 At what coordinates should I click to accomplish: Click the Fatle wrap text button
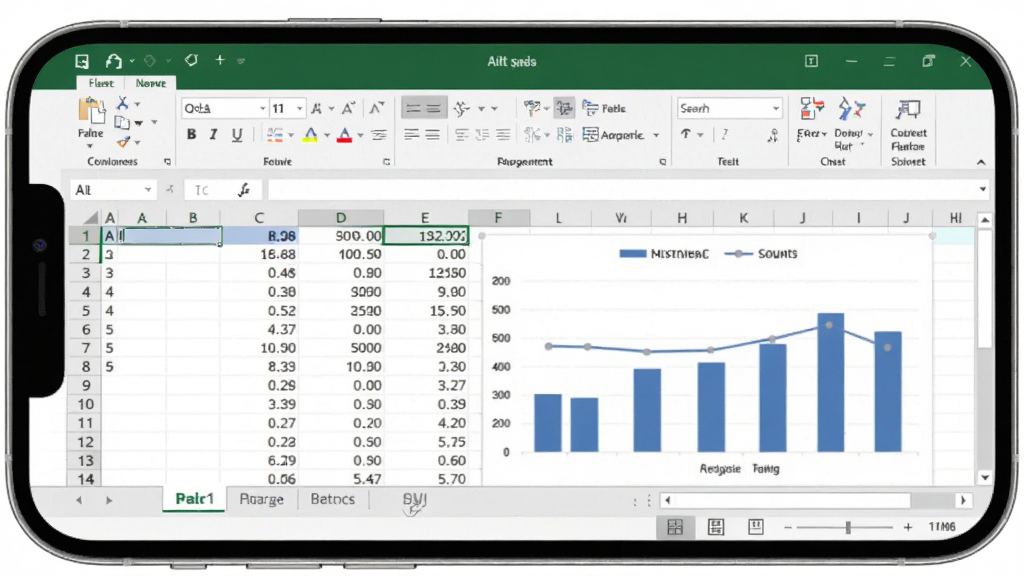[603, 108]
